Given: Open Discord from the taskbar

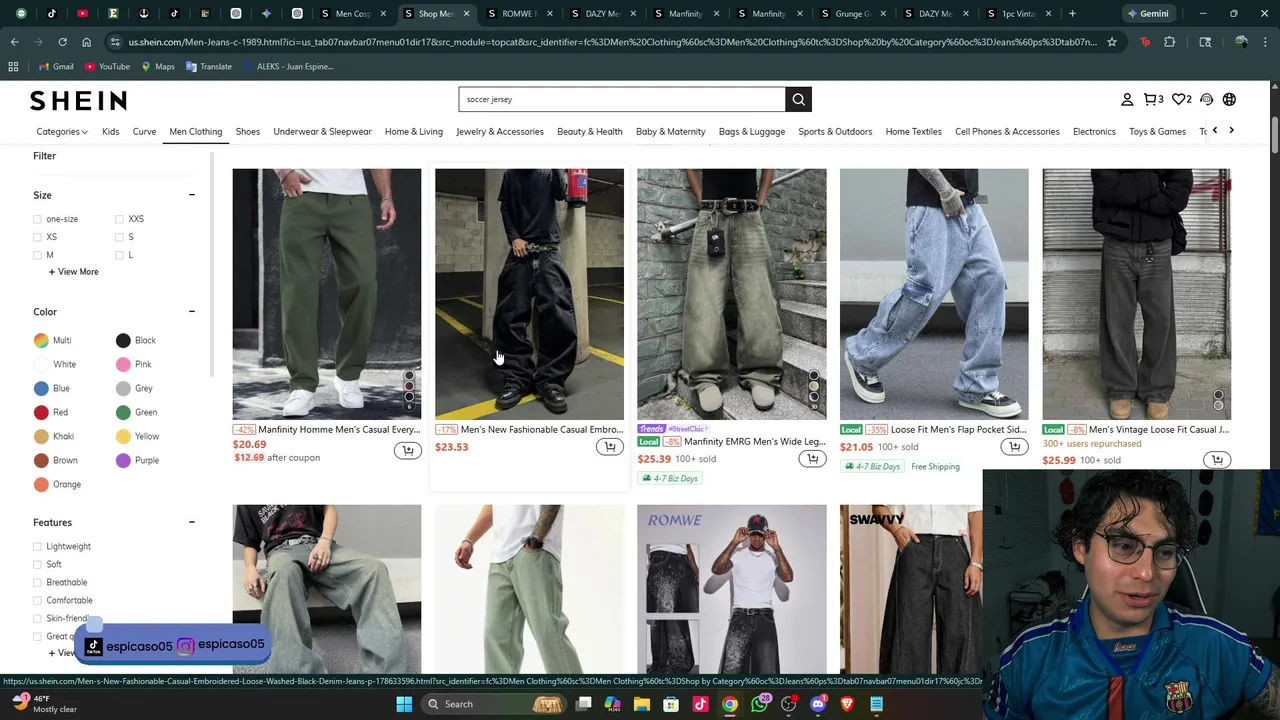Looking at the screenshot, I should tap(818, 704).
